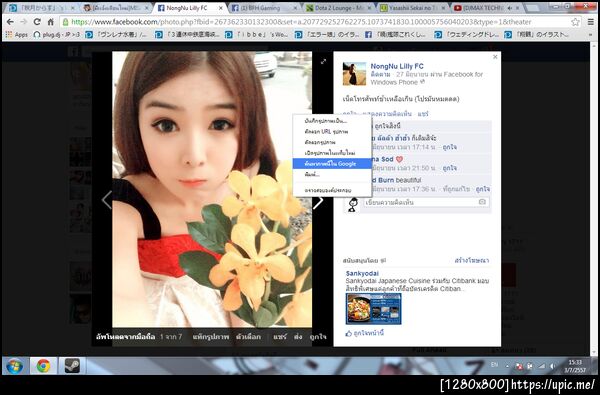Viewport: 600px width, 395px height.
Task: Like the Burn beautiful comment
Action: pos(483,189)
